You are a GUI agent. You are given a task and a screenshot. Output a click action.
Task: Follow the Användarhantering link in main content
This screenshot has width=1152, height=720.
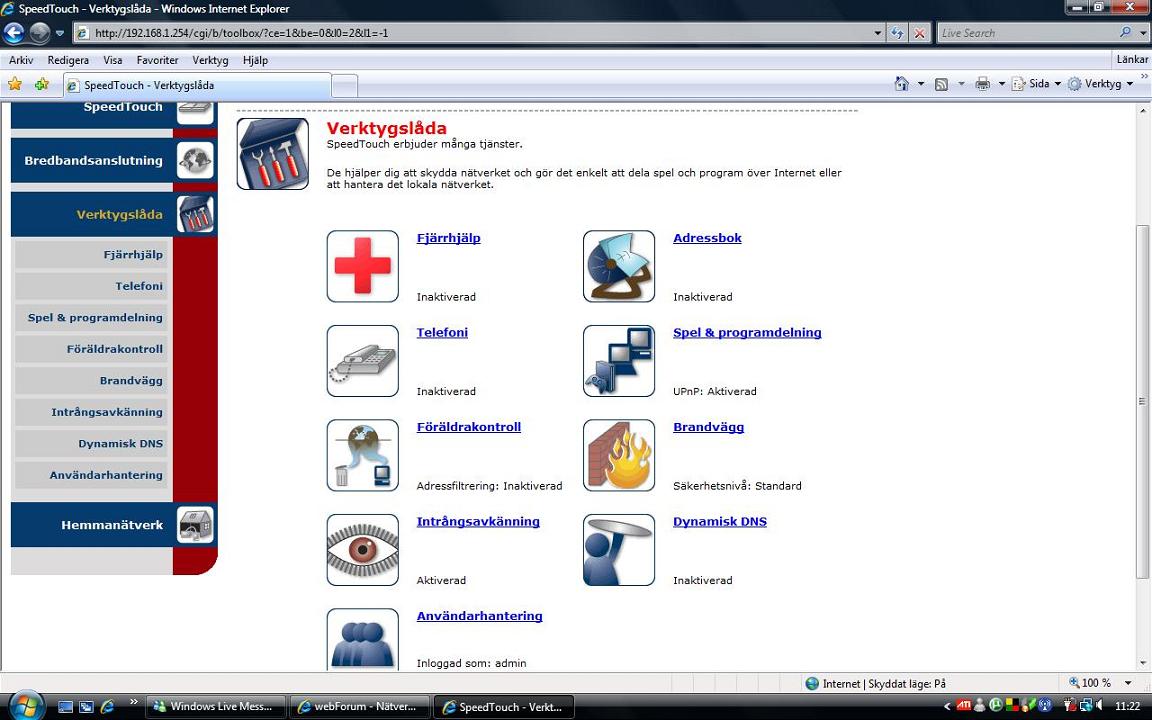(480, 616)
